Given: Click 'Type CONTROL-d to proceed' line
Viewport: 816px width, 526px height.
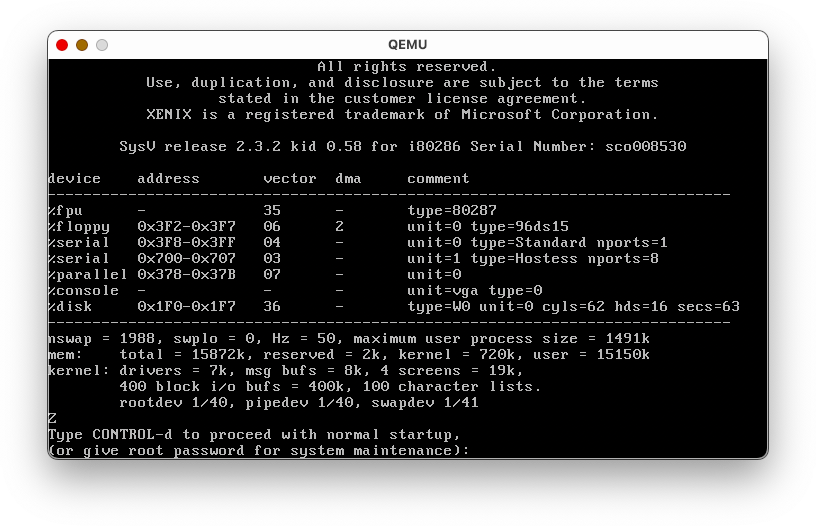Looking at the screenshot, I should 254,435.
